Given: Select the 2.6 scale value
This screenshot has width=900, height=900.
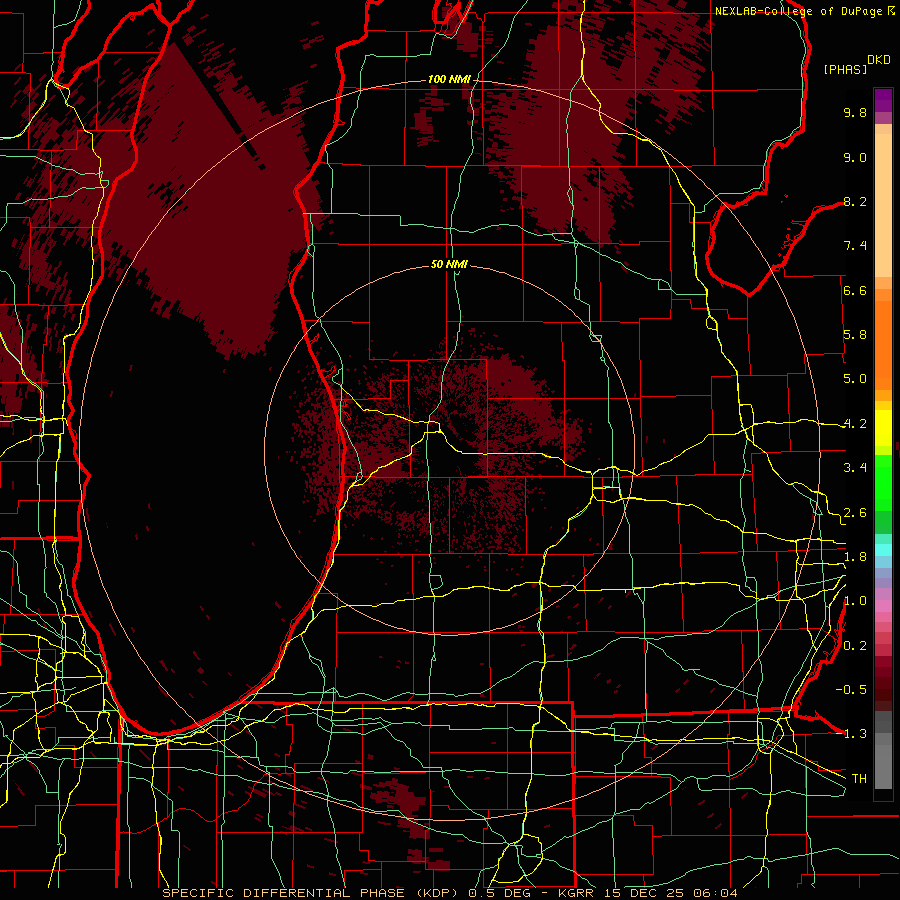Looking at the screenshot, I should (855, 513).
